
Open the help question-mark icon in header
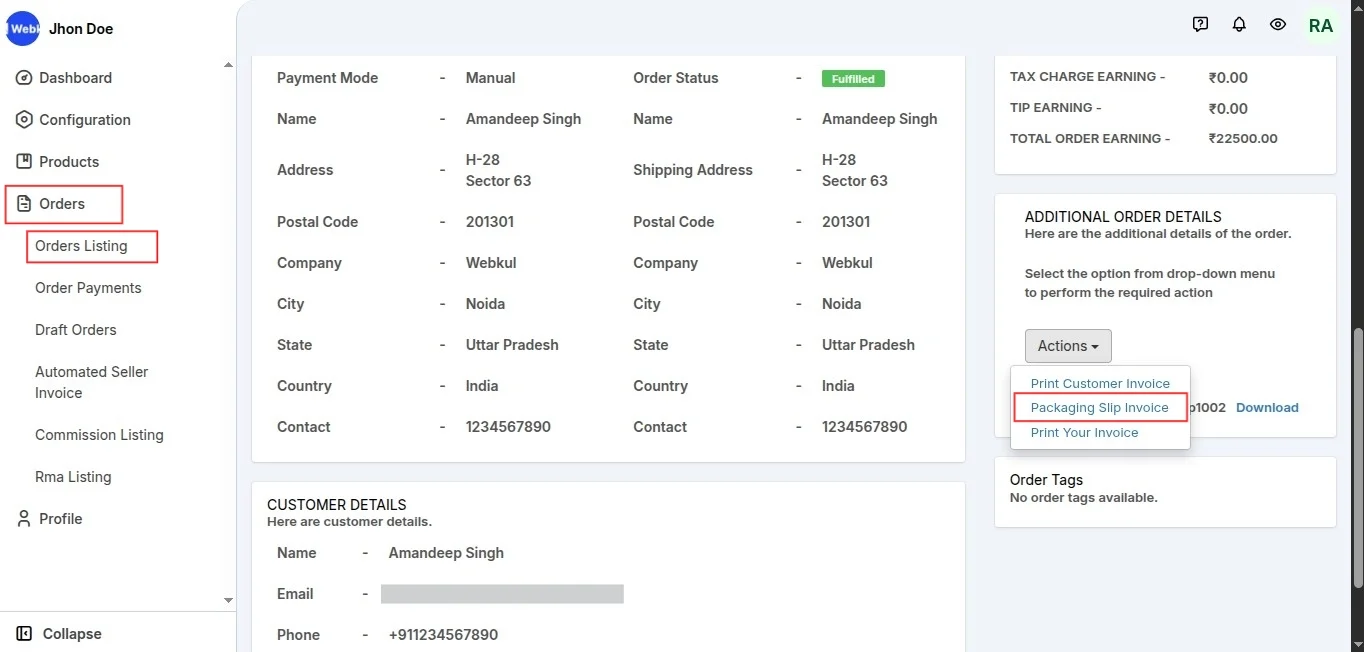(1201, 25)
